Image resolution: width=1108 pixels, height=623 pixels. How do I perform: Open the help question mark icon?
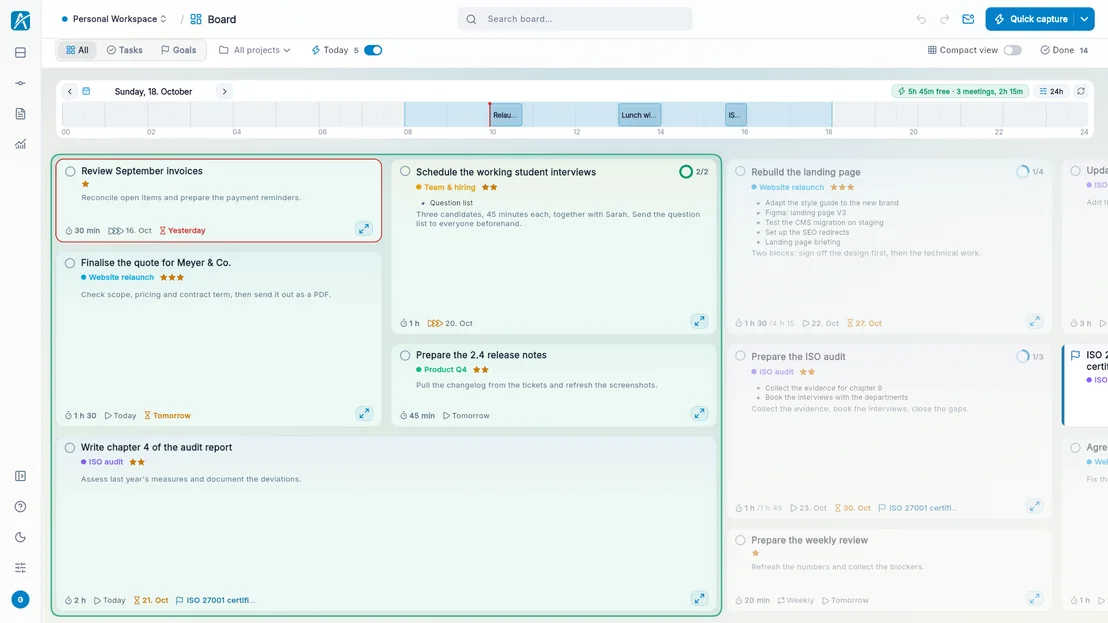(20, 506)
